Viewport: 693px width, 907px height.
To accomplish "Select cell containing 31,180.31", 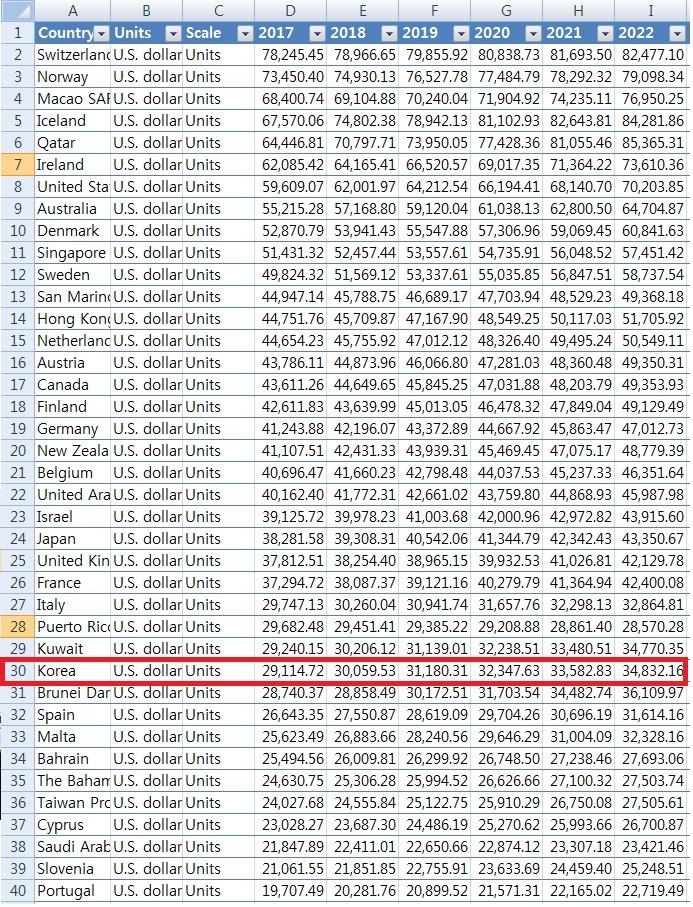I will pos(434,671).
